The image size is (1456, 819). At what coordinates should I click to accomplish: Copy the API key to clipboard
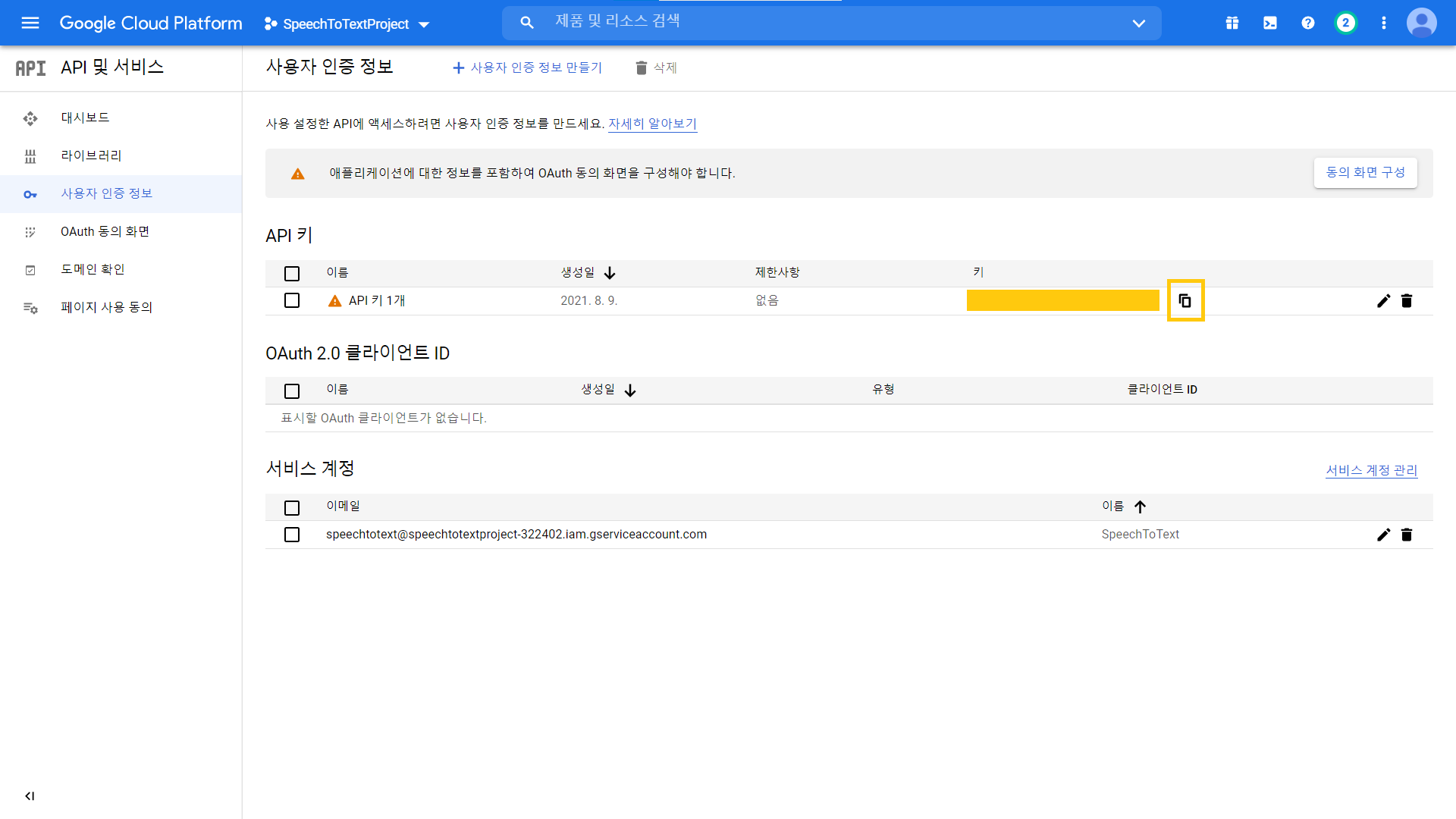pyautogui.click(x=1185, y=301)
